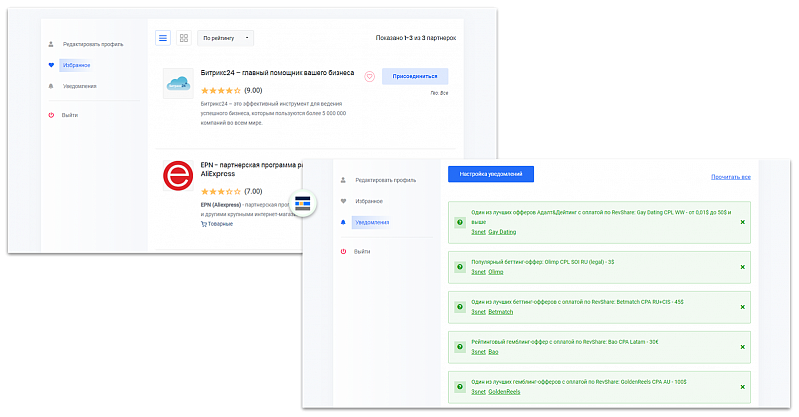The height and width of the screenshot is (417, 799).
Task: Choose 'Выйти' in notifications screen sidebar
Action: [362, 251]
